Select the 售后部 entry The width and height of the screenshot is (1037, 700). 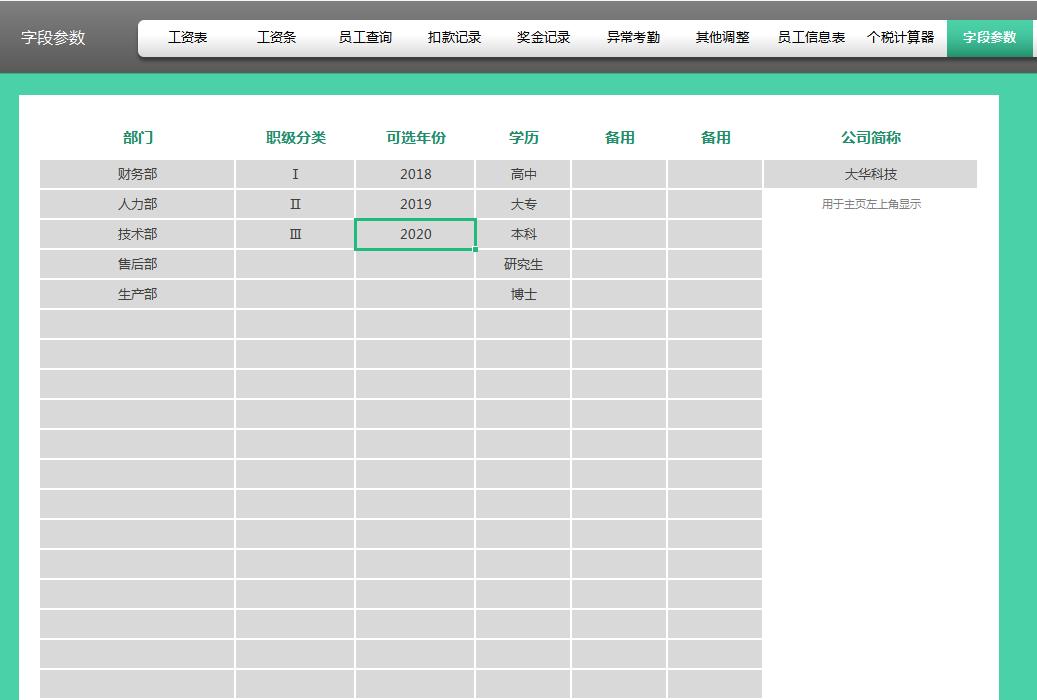(x=136, y=264)
